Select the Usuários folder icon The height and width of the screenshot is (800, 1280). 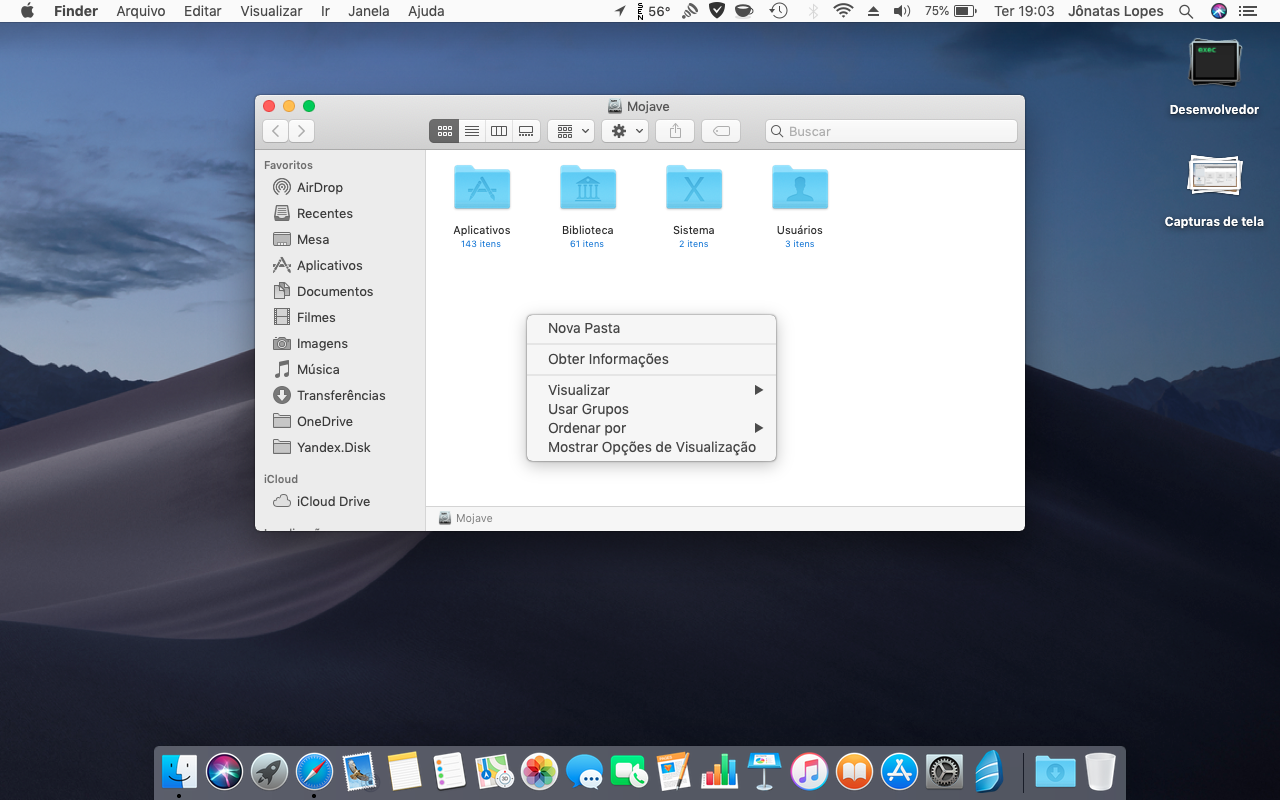[800, 187]
